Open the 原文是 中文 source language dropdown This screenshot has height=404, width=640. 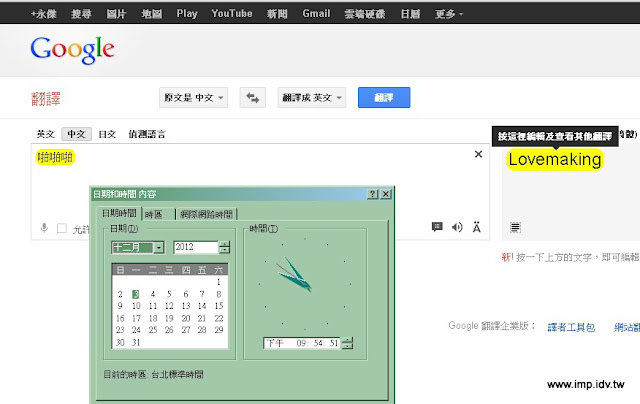(x=193, y=98)
